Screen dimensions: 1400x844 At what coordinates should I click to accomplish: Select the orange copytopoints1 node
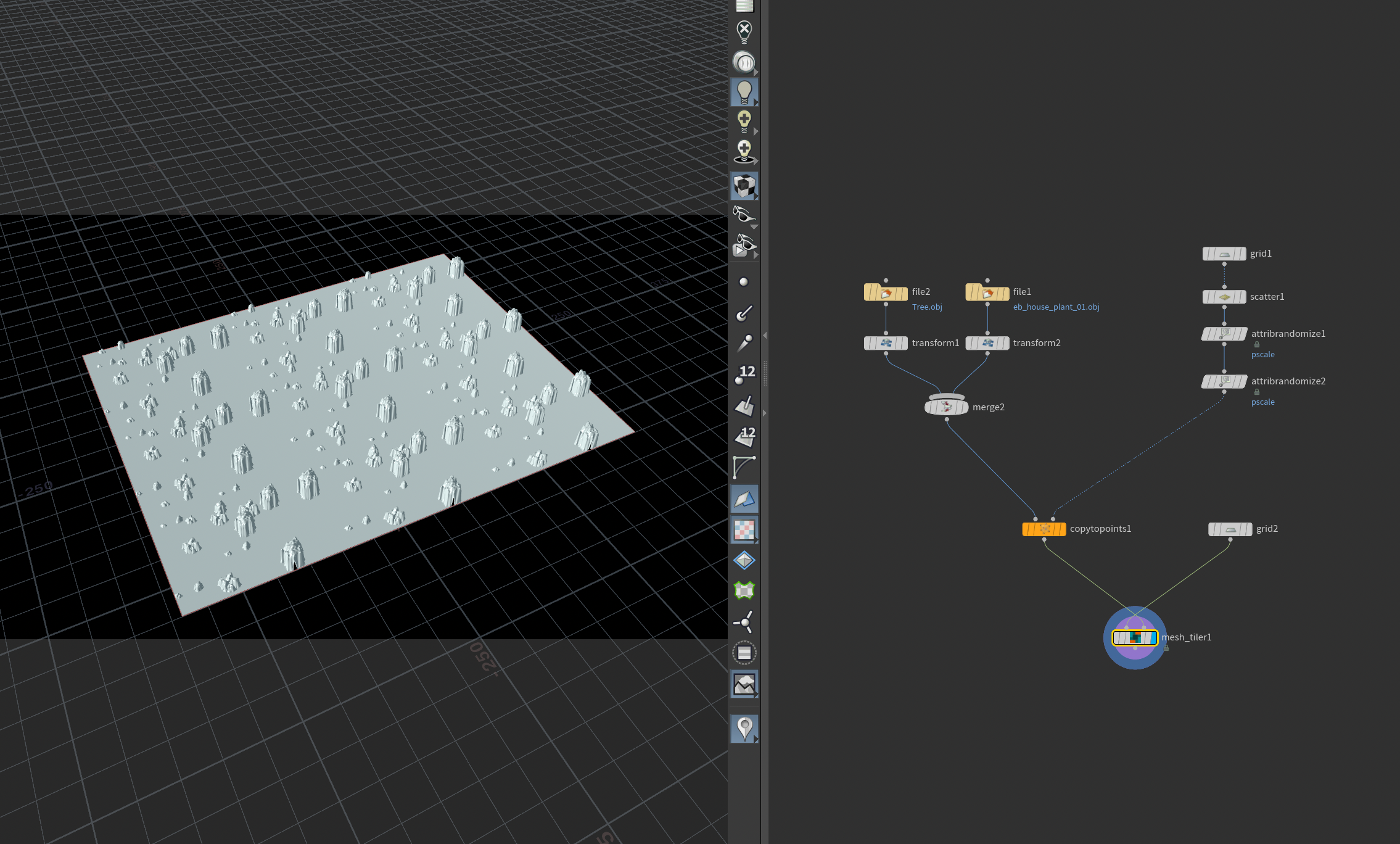coord(1044,529)
